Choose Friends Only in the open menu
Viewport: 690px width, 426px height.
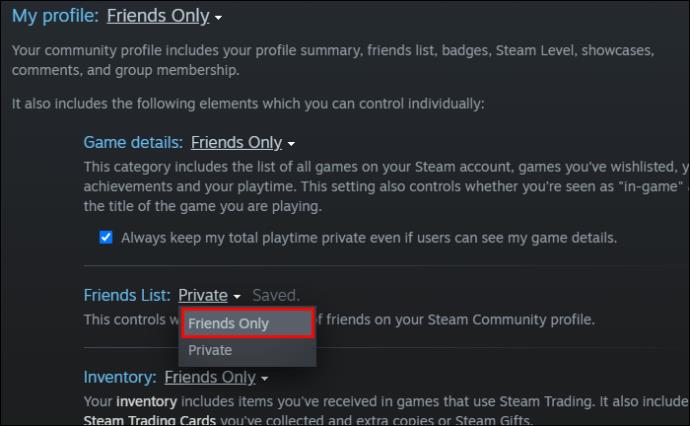click(247, 323)
